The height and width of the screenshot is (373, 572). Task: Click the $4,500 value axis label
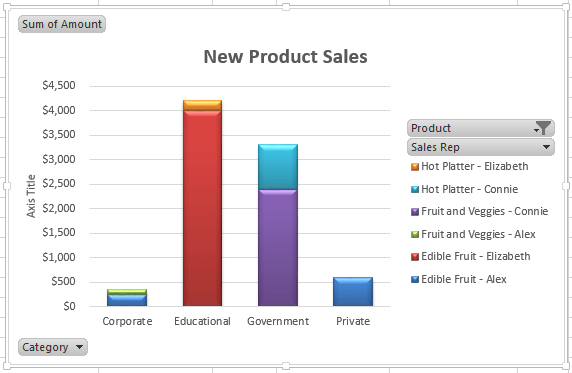59,85
